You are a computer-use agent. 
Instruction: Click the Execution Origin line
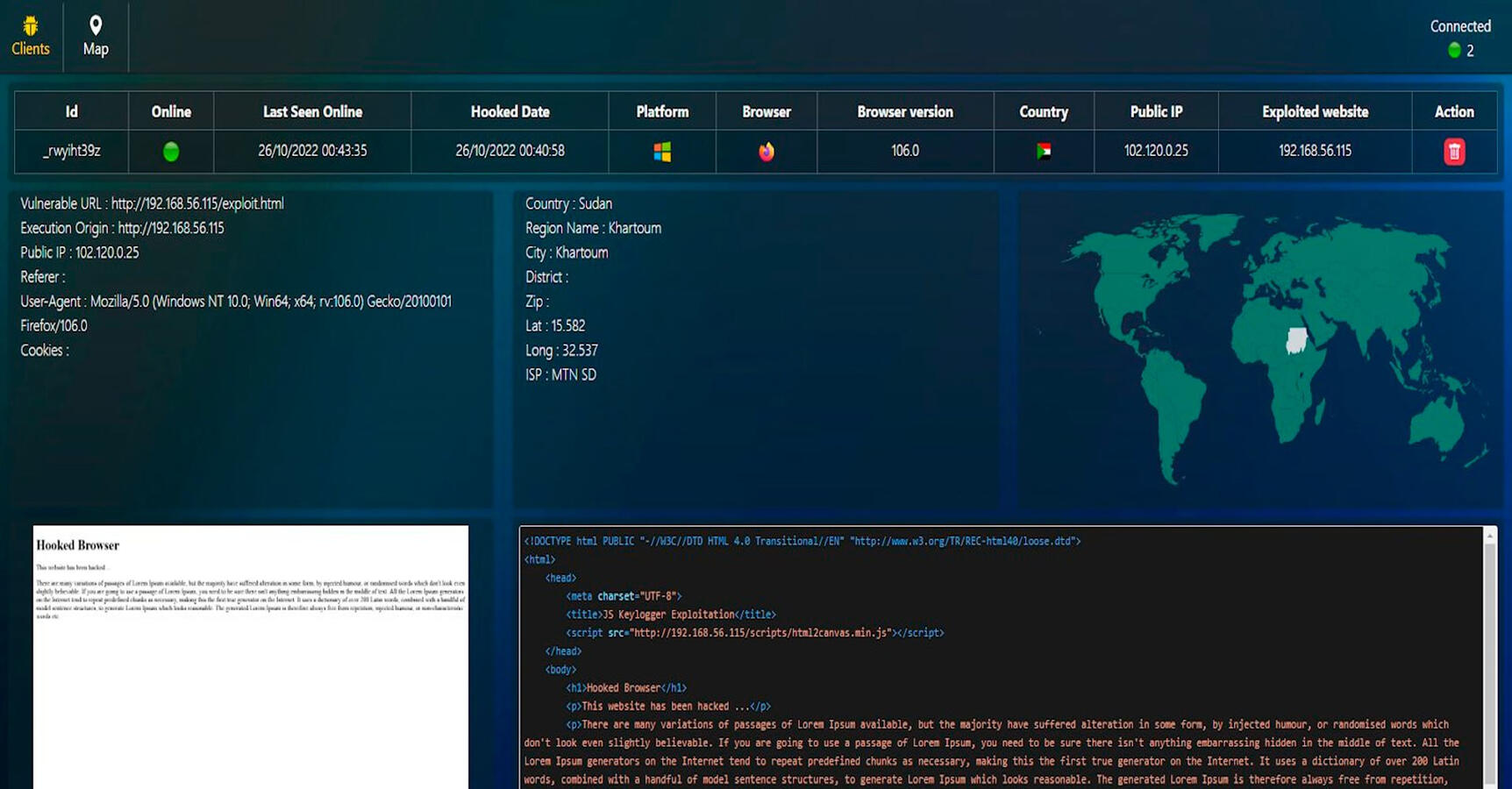pyautogui.click(x=122, y=228)
